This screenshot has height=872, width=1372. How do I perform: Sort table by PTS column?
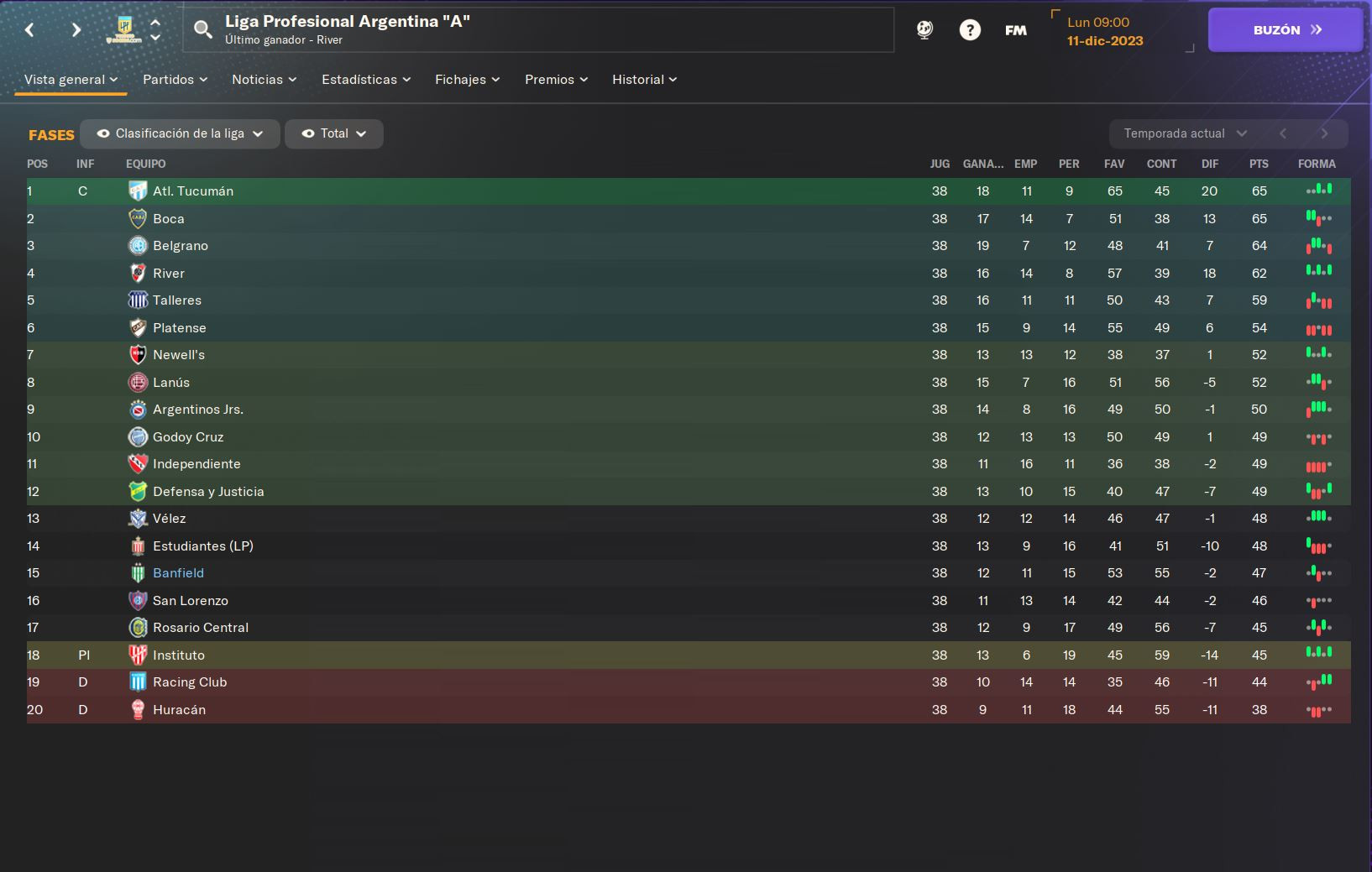coord(1259,164)
